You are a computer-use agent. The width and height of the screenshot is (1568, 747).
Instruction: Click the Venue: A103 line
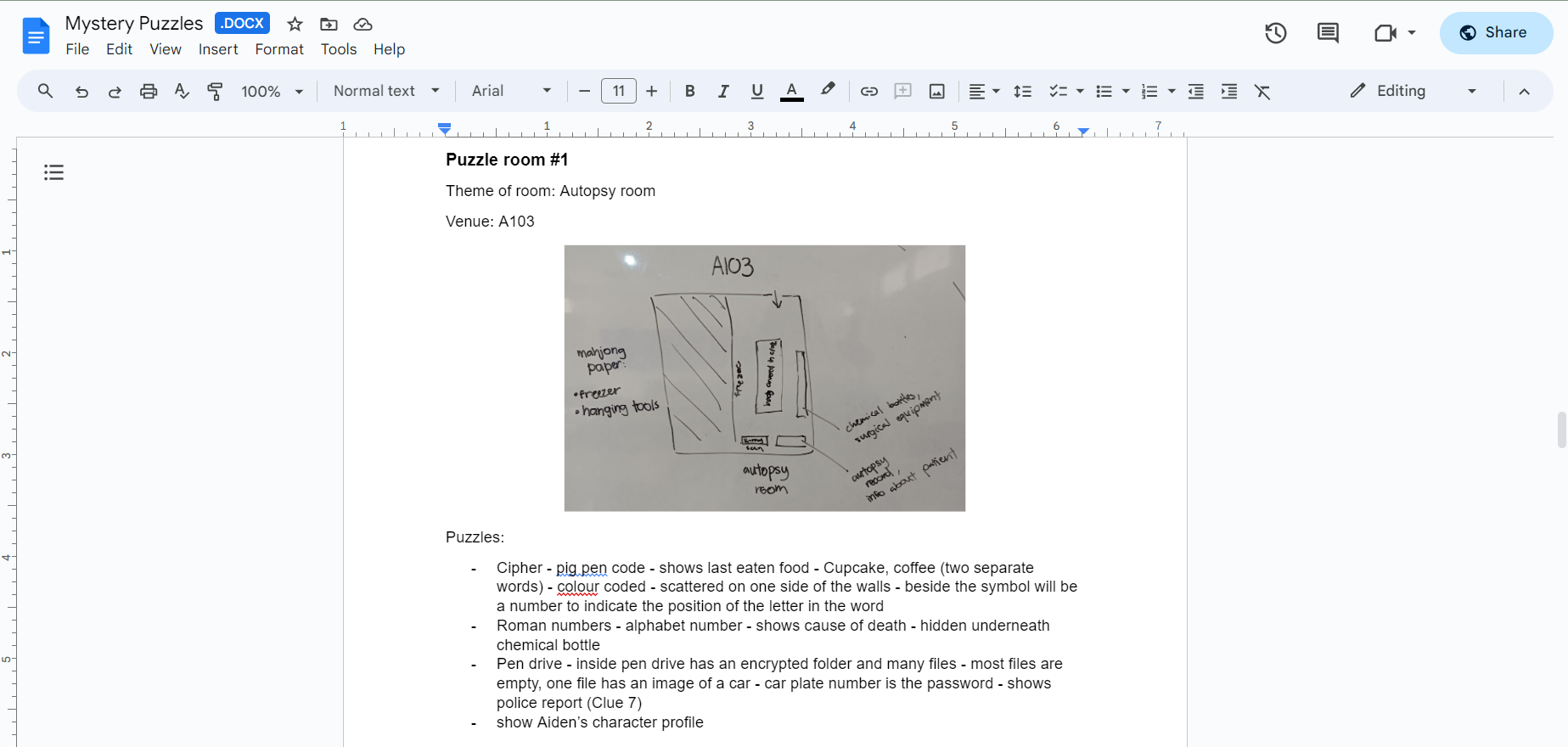[490, 222]
